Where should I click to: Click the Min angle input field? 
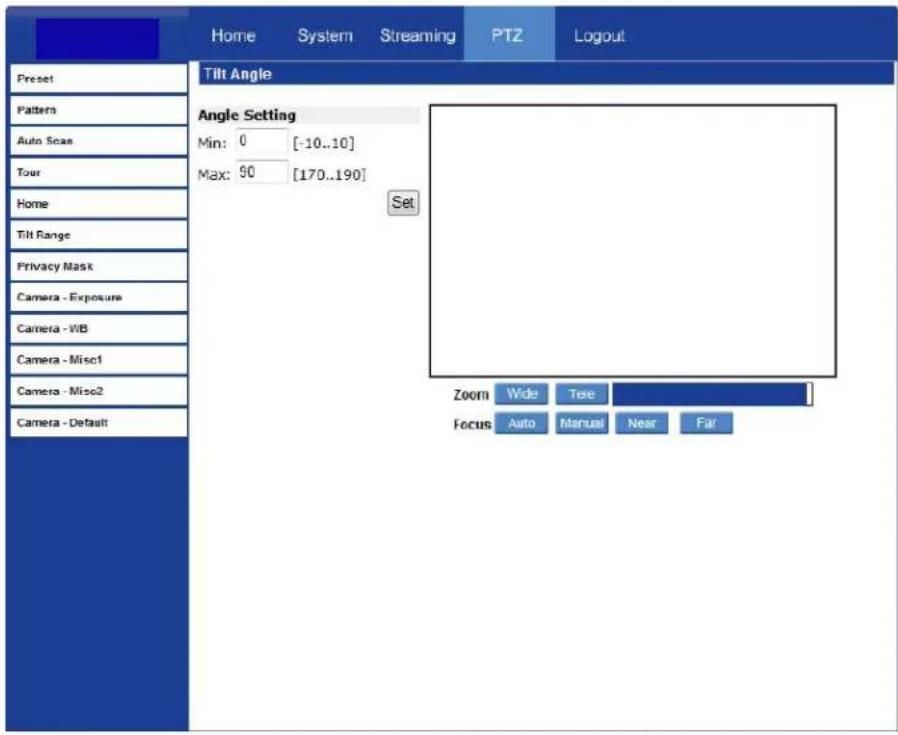tap(261, 141)
